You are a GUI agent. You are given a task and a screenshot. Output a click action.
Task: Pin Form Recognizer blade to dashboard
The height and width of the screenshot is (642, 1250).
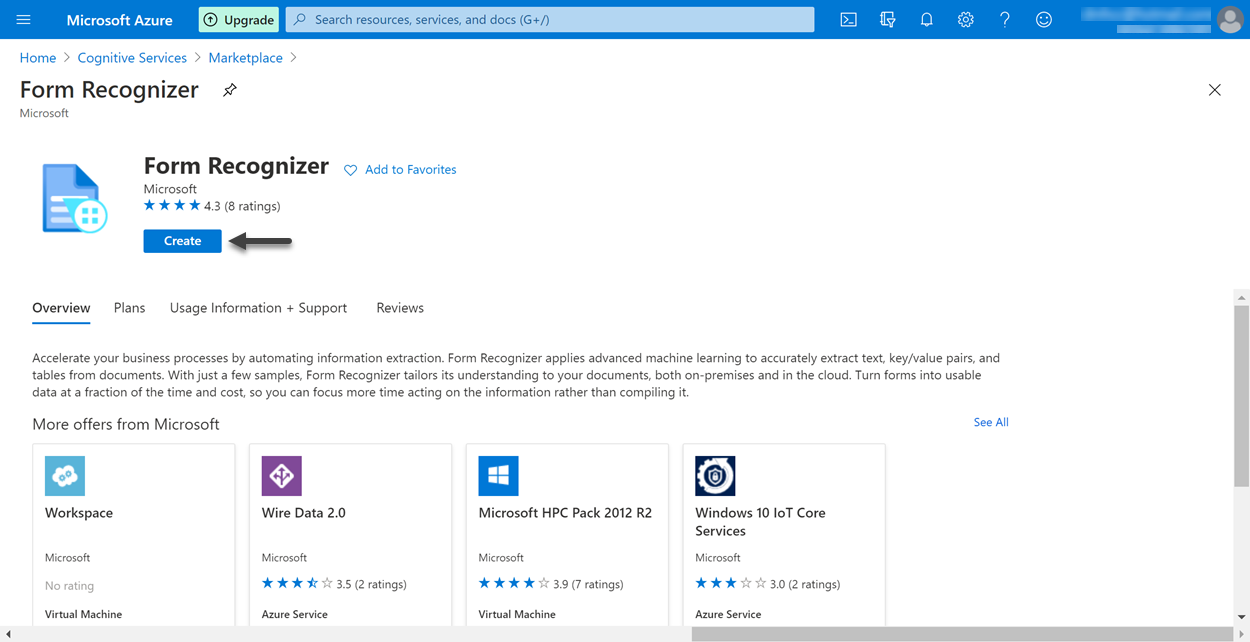[230, 90]
